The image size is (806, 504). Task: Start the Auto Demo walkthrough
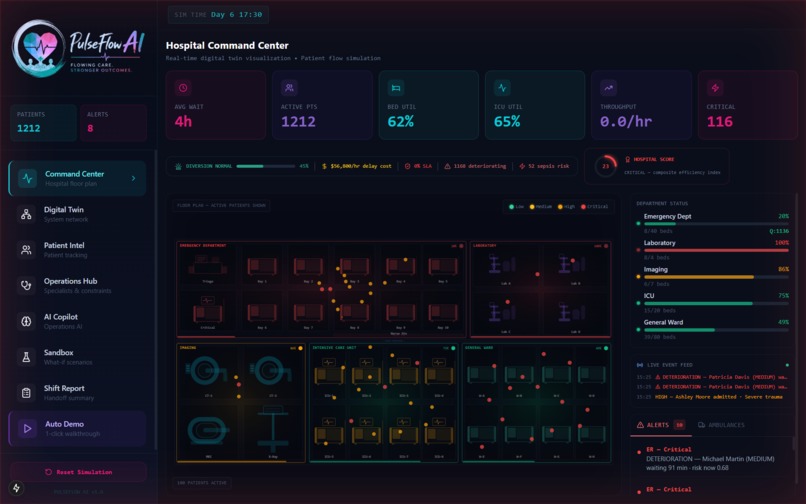pos(78,428)
